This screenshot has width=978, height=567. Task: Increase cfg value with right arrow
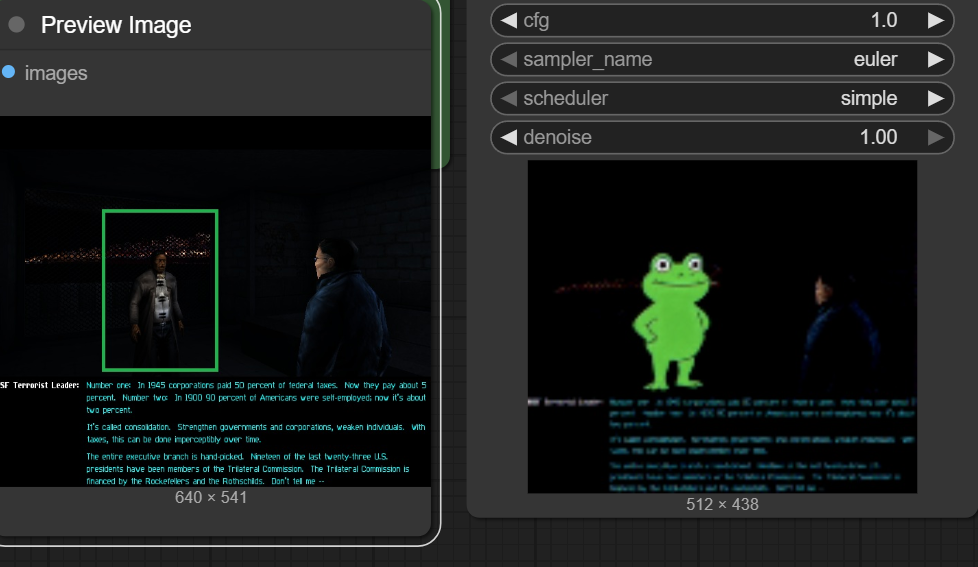(x=936, y=21)
